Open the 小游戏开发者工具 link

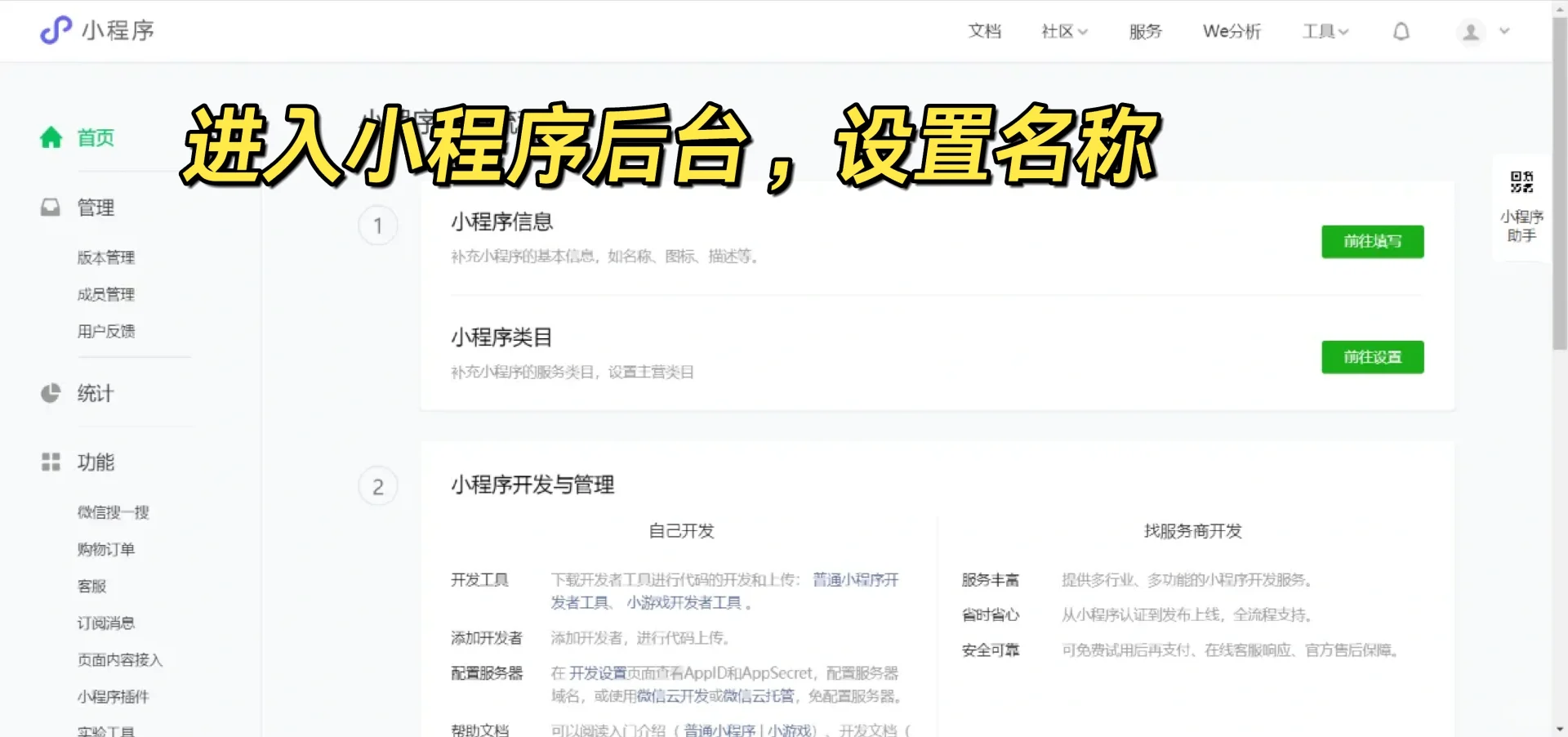[x=684, y=603]
